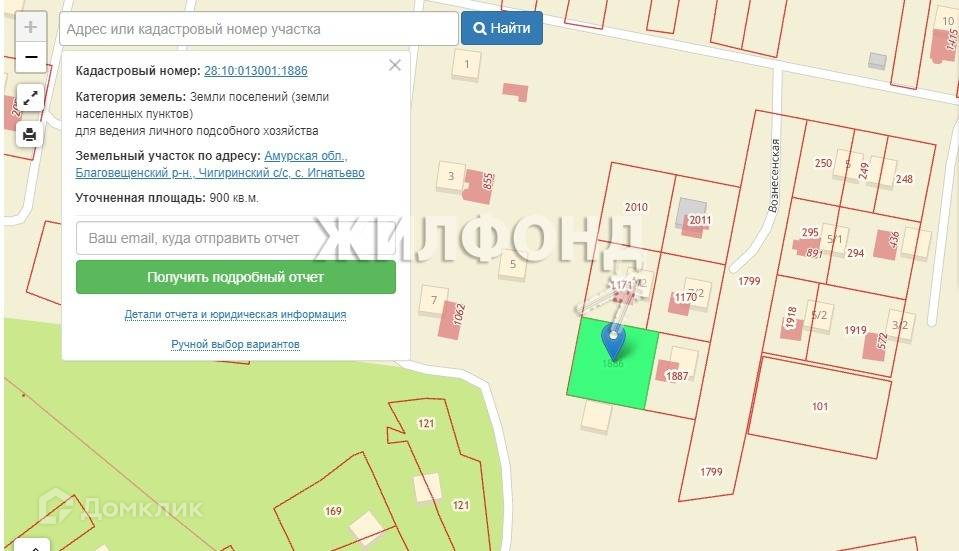Click the Найти search button
This screenshot has width=959, height=551.
(502, 28)
